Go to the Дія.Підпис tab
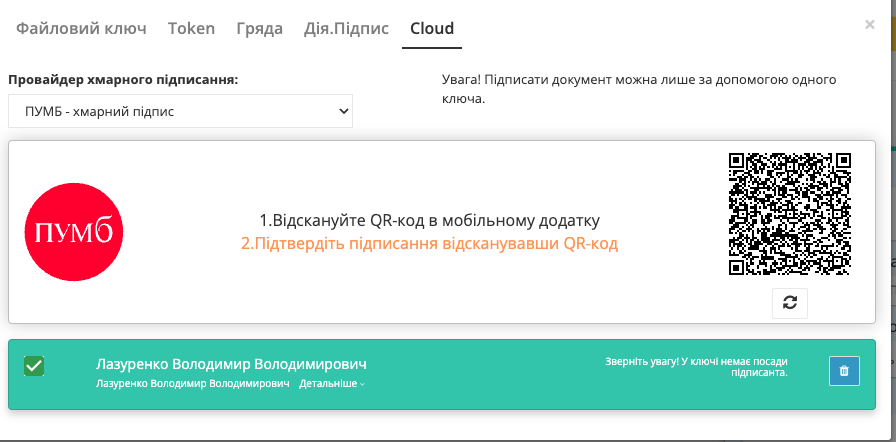 click(x=346, y=29)
